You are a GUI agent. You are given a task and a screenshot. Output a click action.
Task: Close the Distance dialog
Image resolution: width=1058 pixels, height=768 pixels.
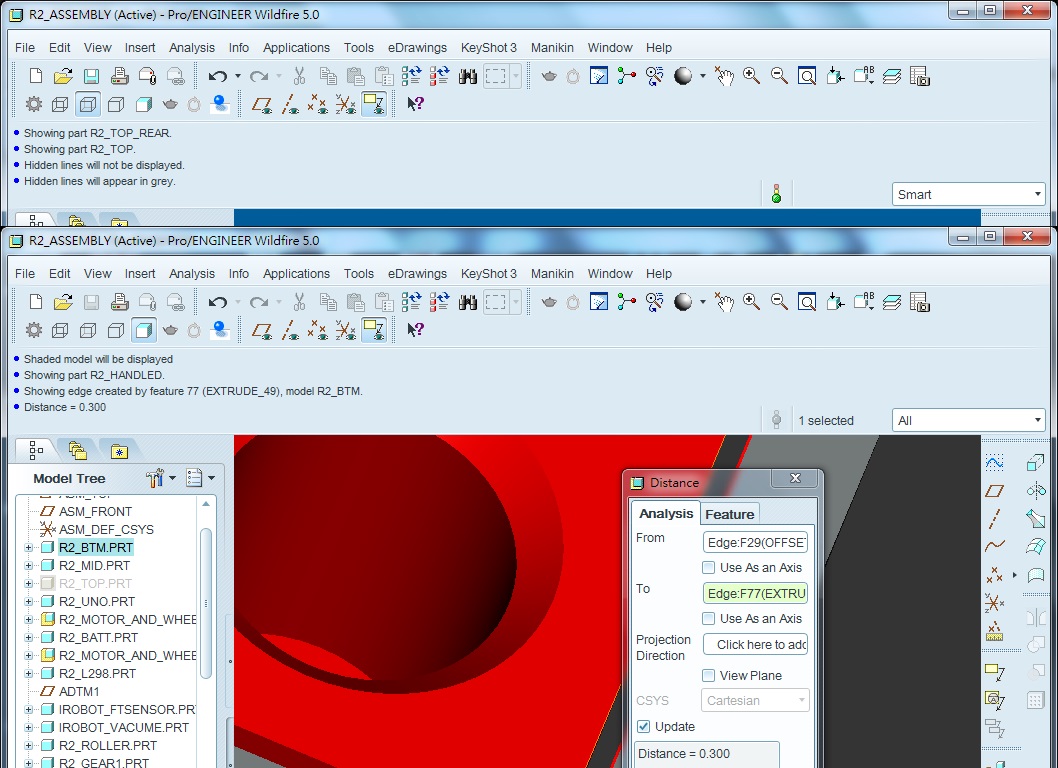click(x=796, y=478)
